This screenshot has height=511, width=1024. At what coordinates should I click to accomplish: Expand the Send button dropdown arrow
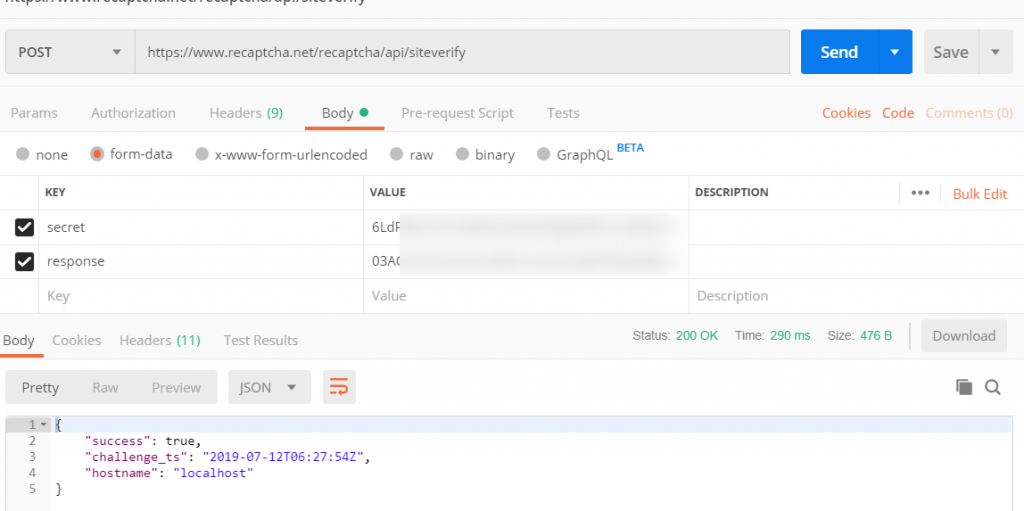point(894,52)
